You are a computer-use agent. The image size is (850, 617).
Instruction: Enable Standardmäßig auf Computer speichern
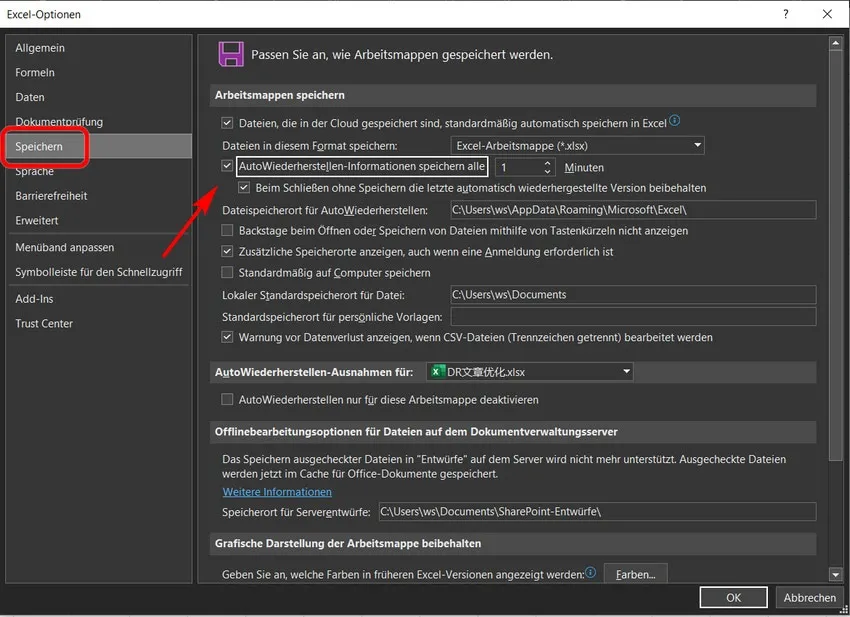[x=227, y=272]
